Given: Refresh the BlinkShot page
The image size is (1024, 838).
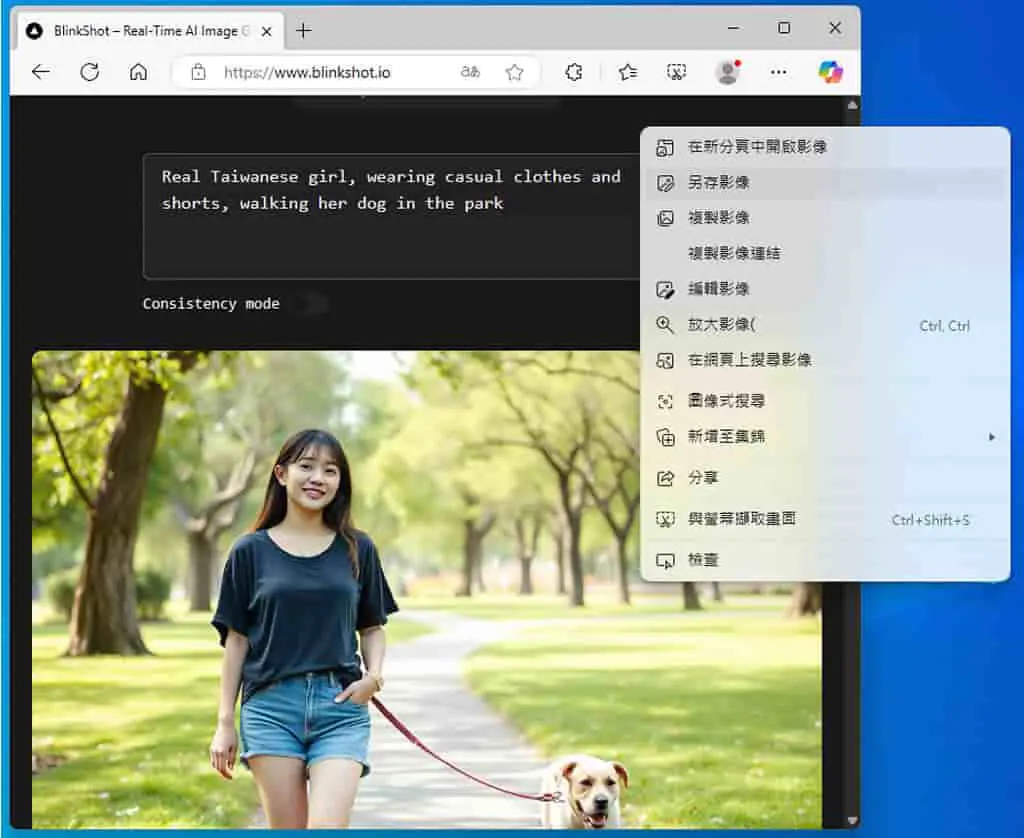Looking at the screenshot, I should [x=89, y=72].
